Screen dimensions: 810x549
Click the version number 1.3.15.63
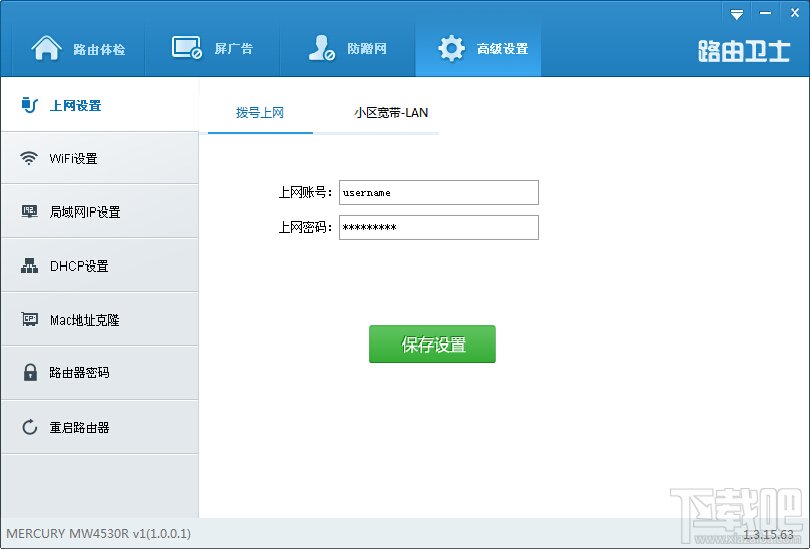[769, 535]
